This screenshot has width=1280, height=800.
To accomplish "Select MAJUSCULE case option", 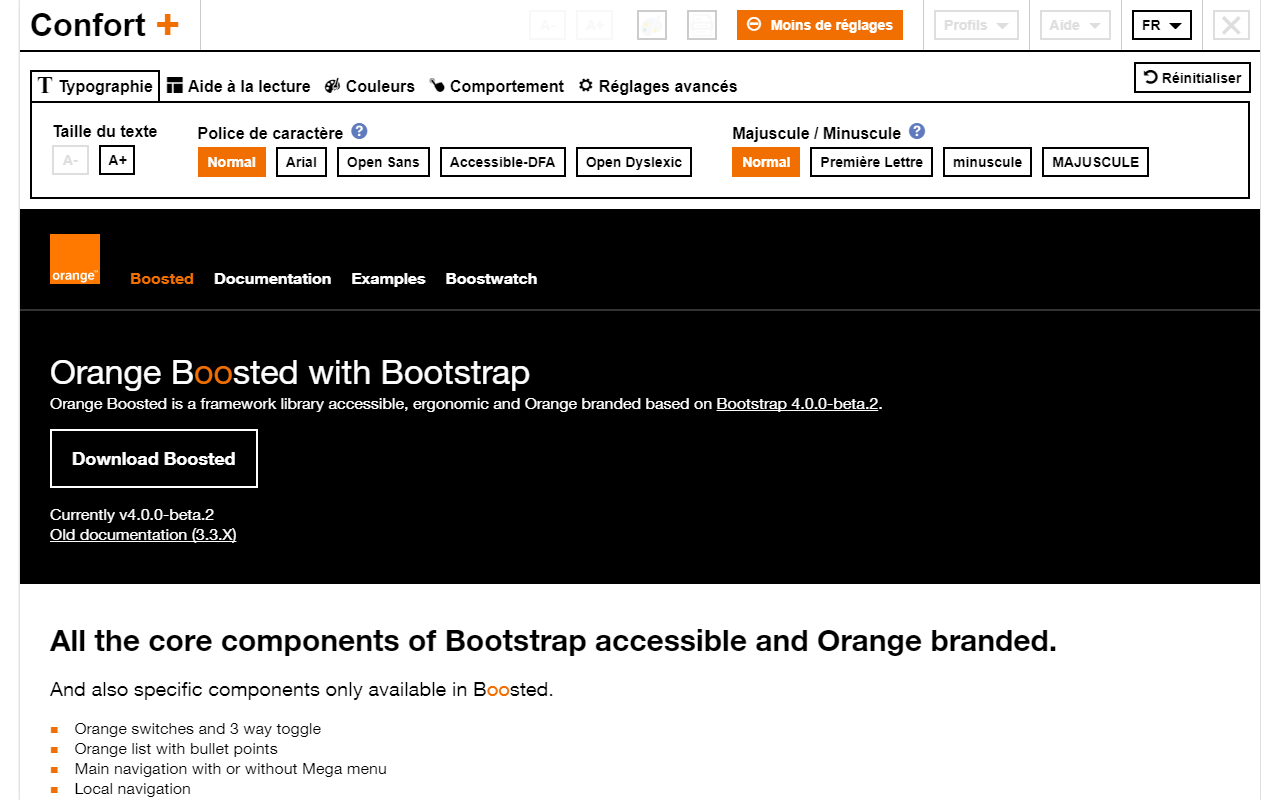I will pos(1095,162).
